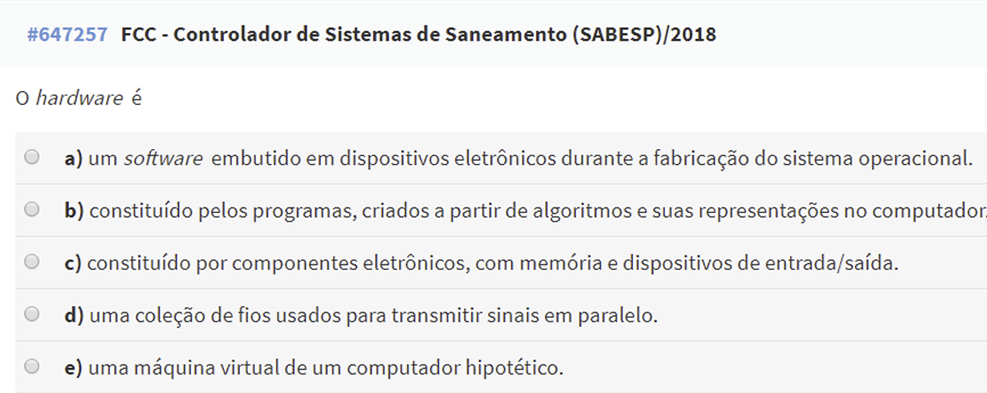This screenshot has height=393, width=987.
Task: Click the bold 'd)' option label
Action: point(74,316)
